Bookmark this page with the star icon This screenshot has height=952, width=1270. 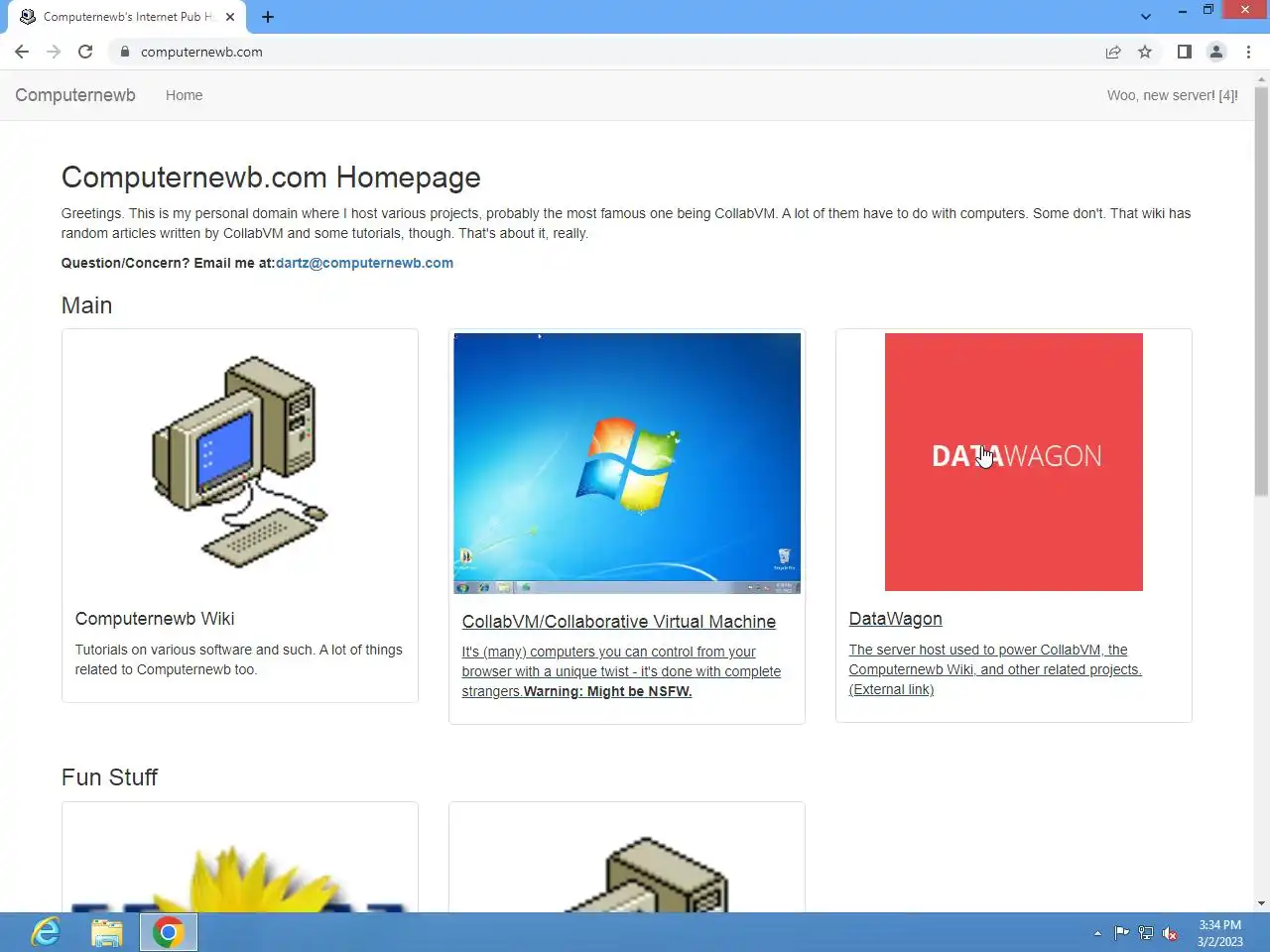point(1145,52)
